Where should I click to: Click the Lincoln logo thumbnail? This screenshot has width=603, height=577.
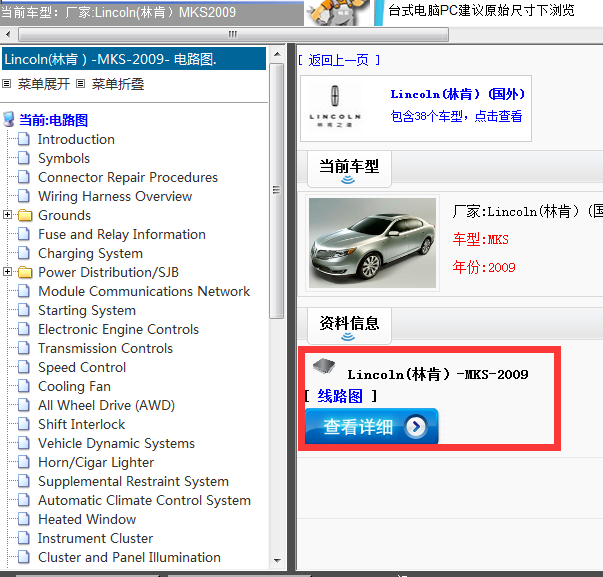[335, 107]
